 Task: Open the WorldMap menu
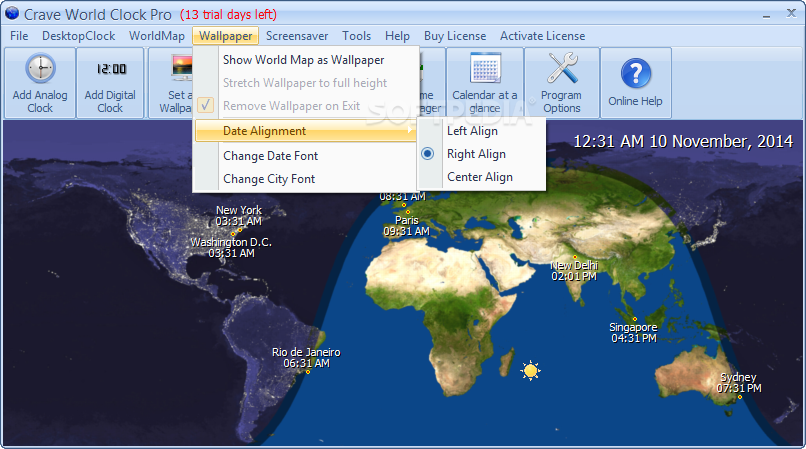(157, 36)
